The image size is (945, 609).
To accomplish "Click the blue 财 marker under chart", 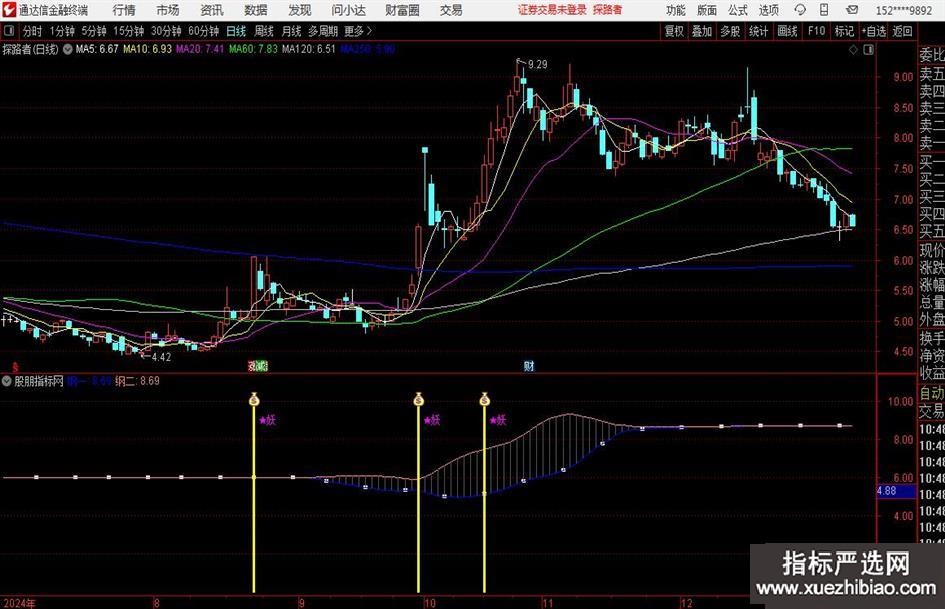I will 529,365.
